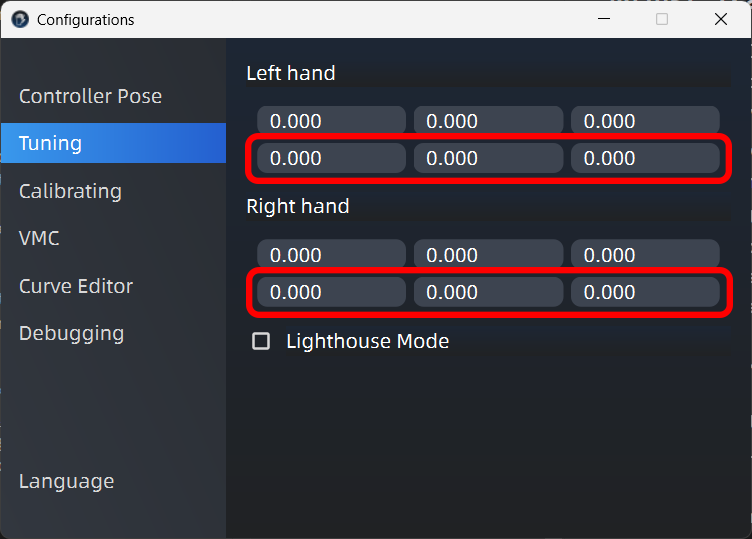Click Left hand first-row middle value field

pos(488,121)
